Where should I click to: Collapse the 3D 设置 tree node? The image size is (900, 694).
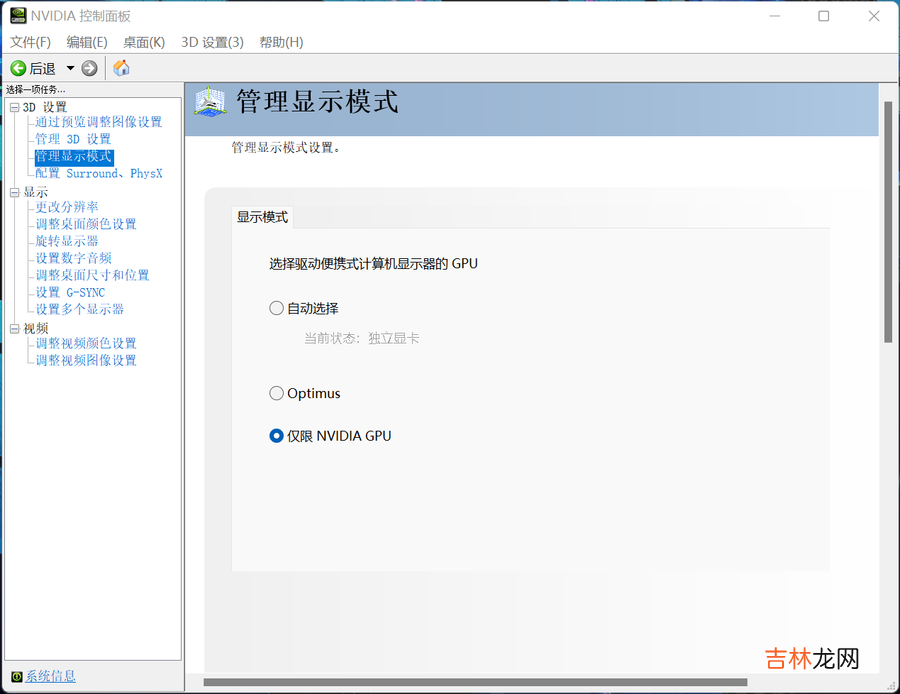click(x=14, y=107)
